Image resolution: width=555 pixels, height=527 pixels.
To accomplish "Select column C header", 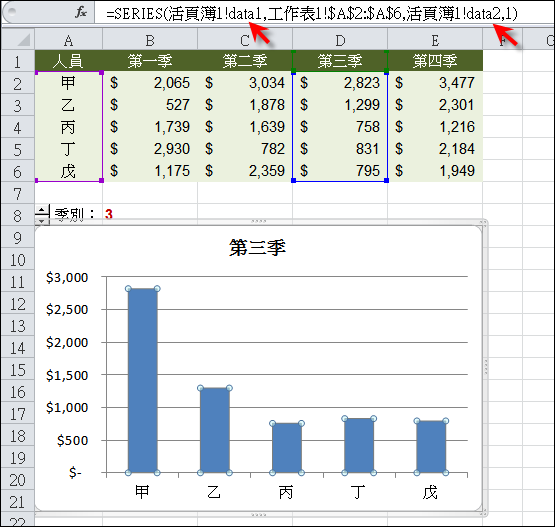I will pyautogui.click(x=245, y=40).
